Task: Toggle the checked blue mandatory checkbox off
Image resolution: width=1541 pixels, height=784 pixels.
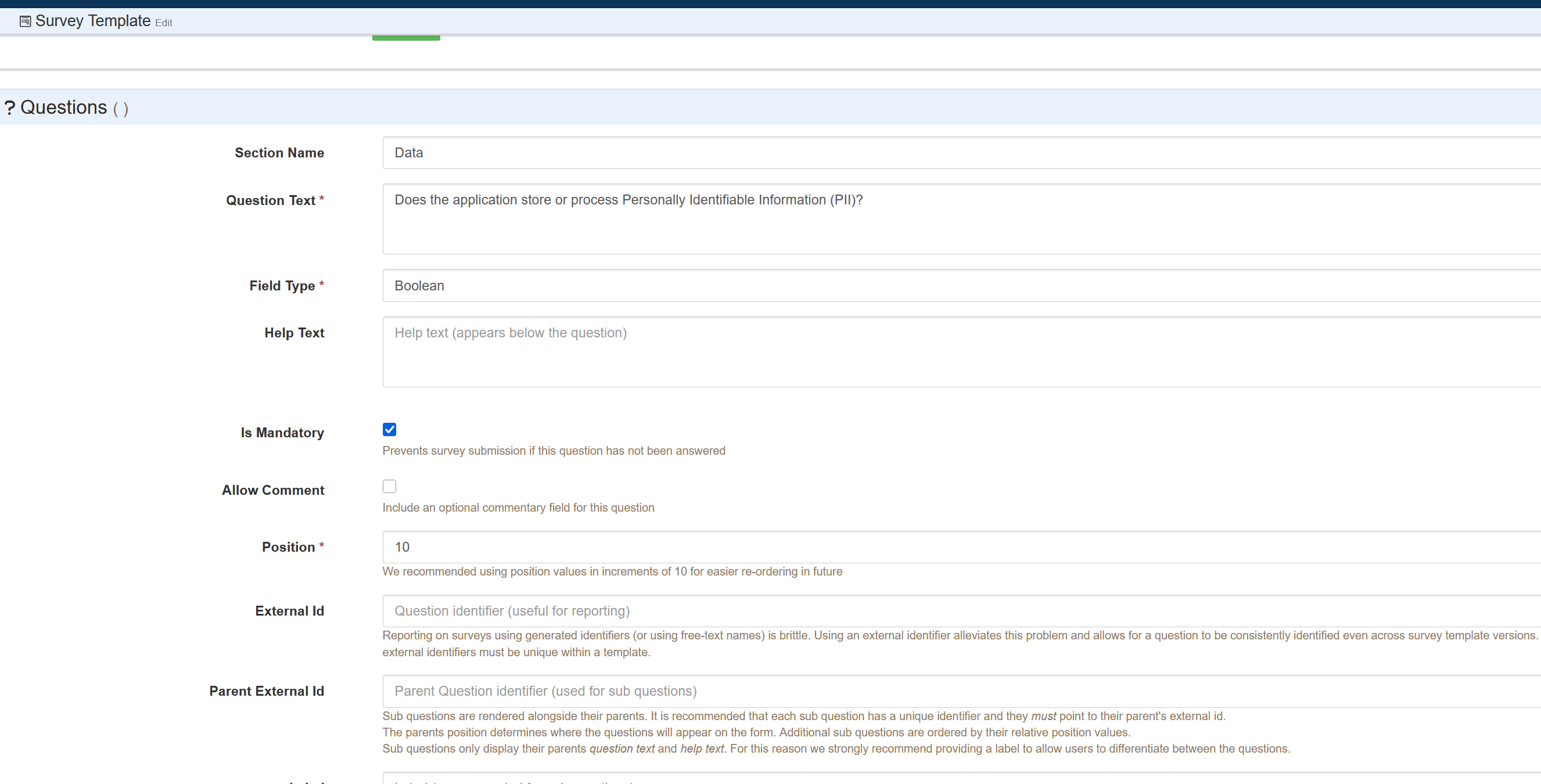Action: [389, 429]
